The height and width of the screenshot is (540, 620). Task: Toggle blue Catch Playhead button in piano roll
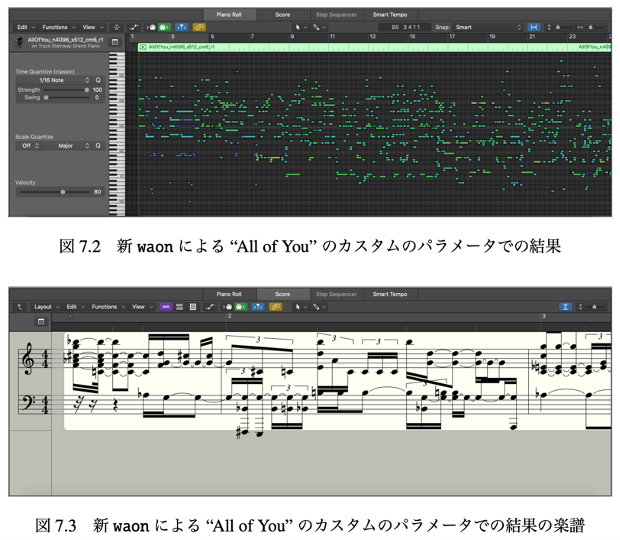[x=181, y=27]
